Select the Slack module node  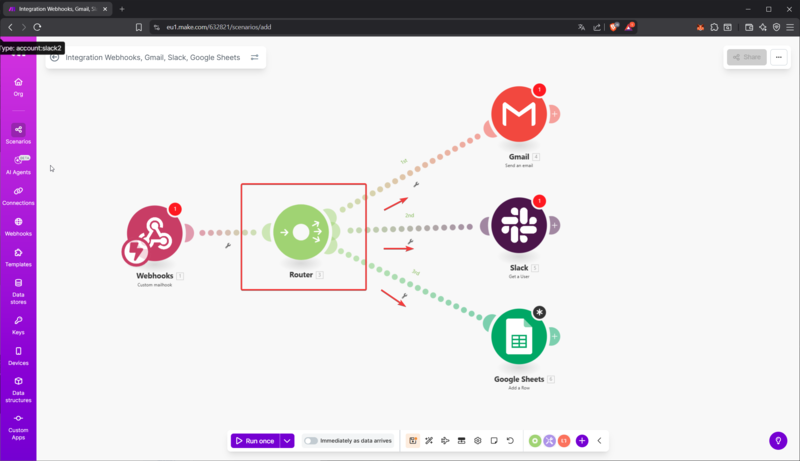click(518, 225)
